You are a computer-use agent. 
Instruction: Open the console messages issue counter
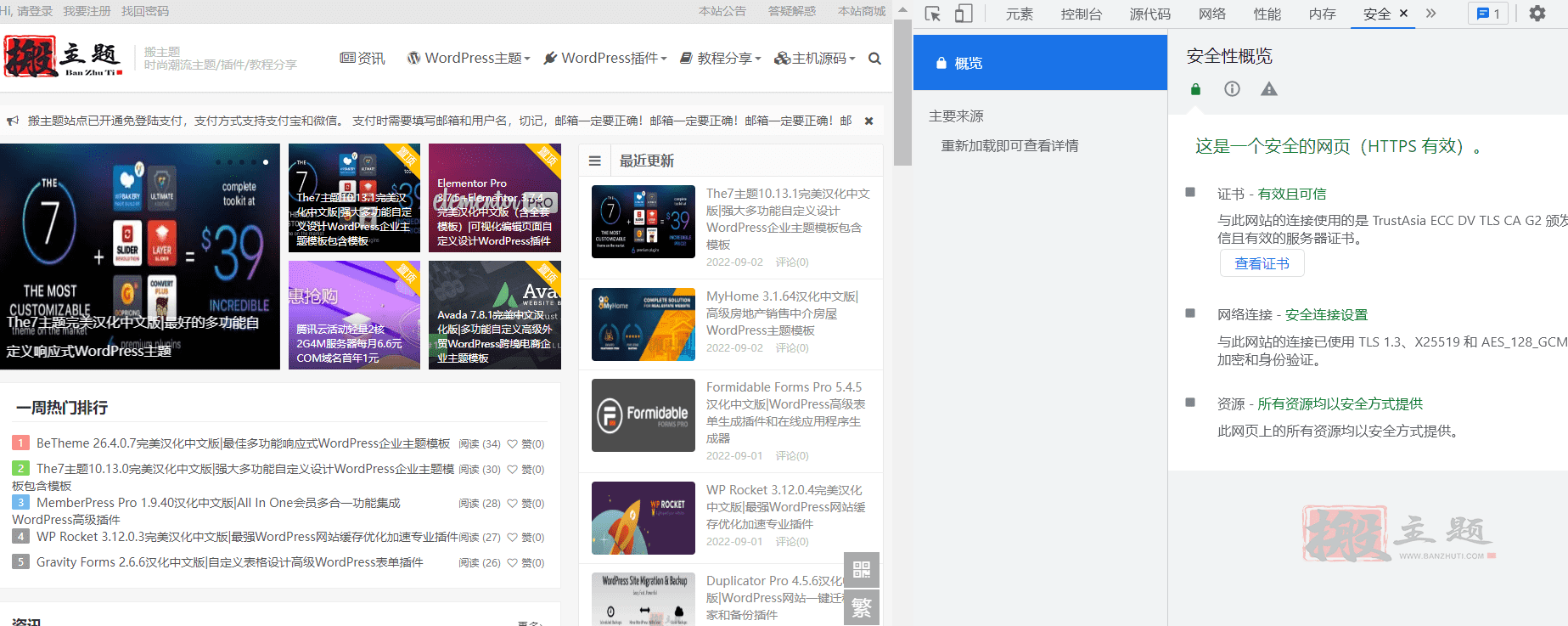1488,14
